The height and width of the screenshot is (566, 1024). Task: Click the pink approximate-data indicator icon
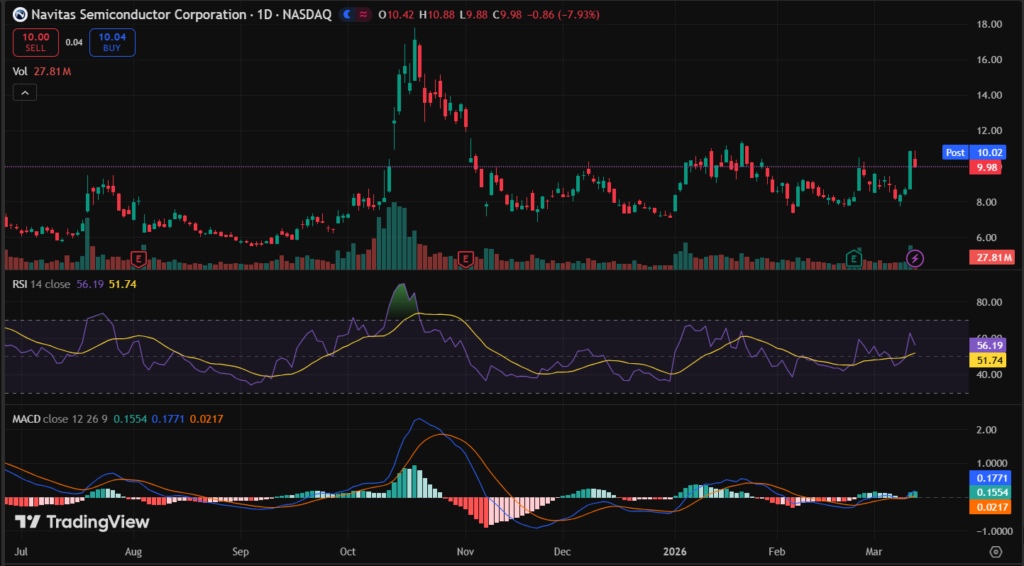(362, 15)
